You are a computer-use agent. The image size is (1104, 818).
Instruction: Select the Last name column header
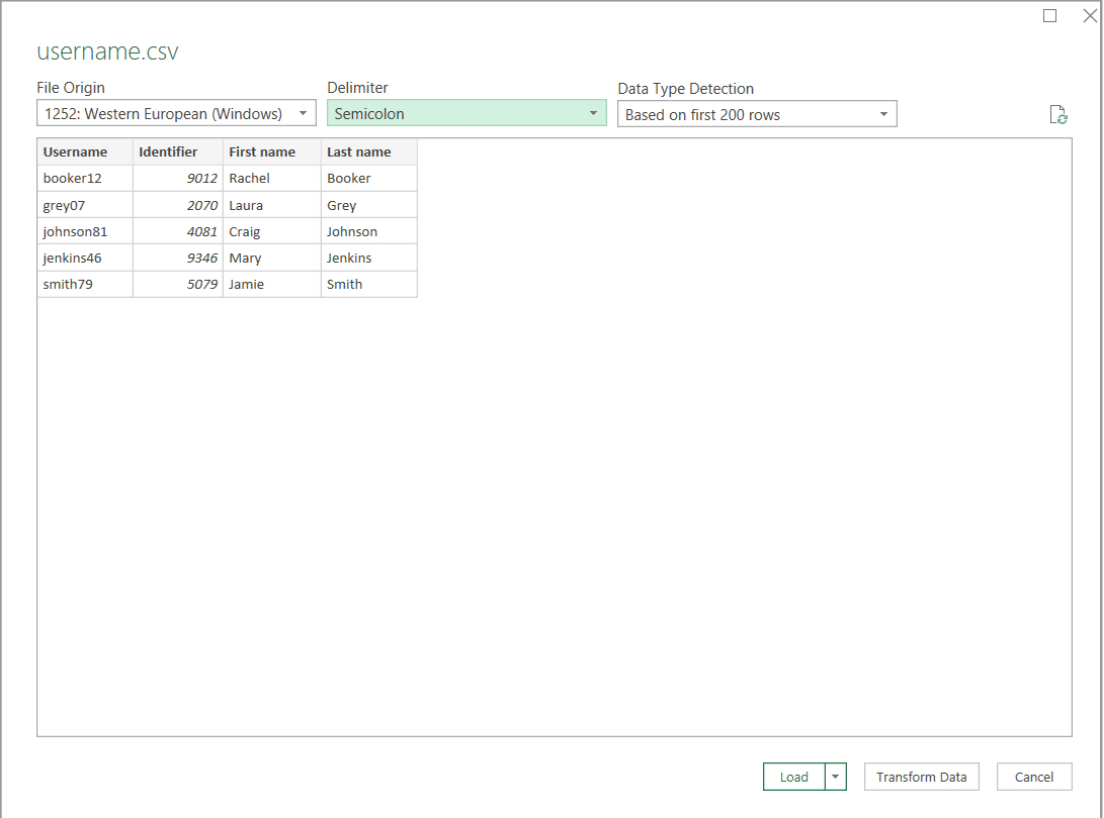point(356,151)
